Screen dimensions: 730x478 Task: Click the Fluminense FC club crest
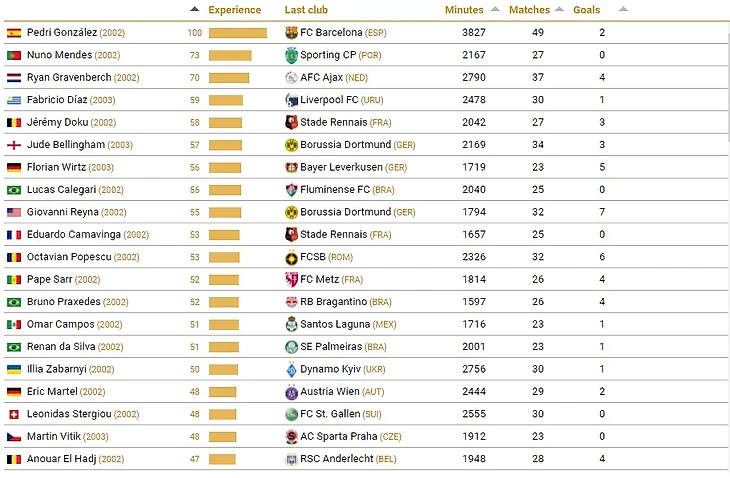tap(291, 190)
